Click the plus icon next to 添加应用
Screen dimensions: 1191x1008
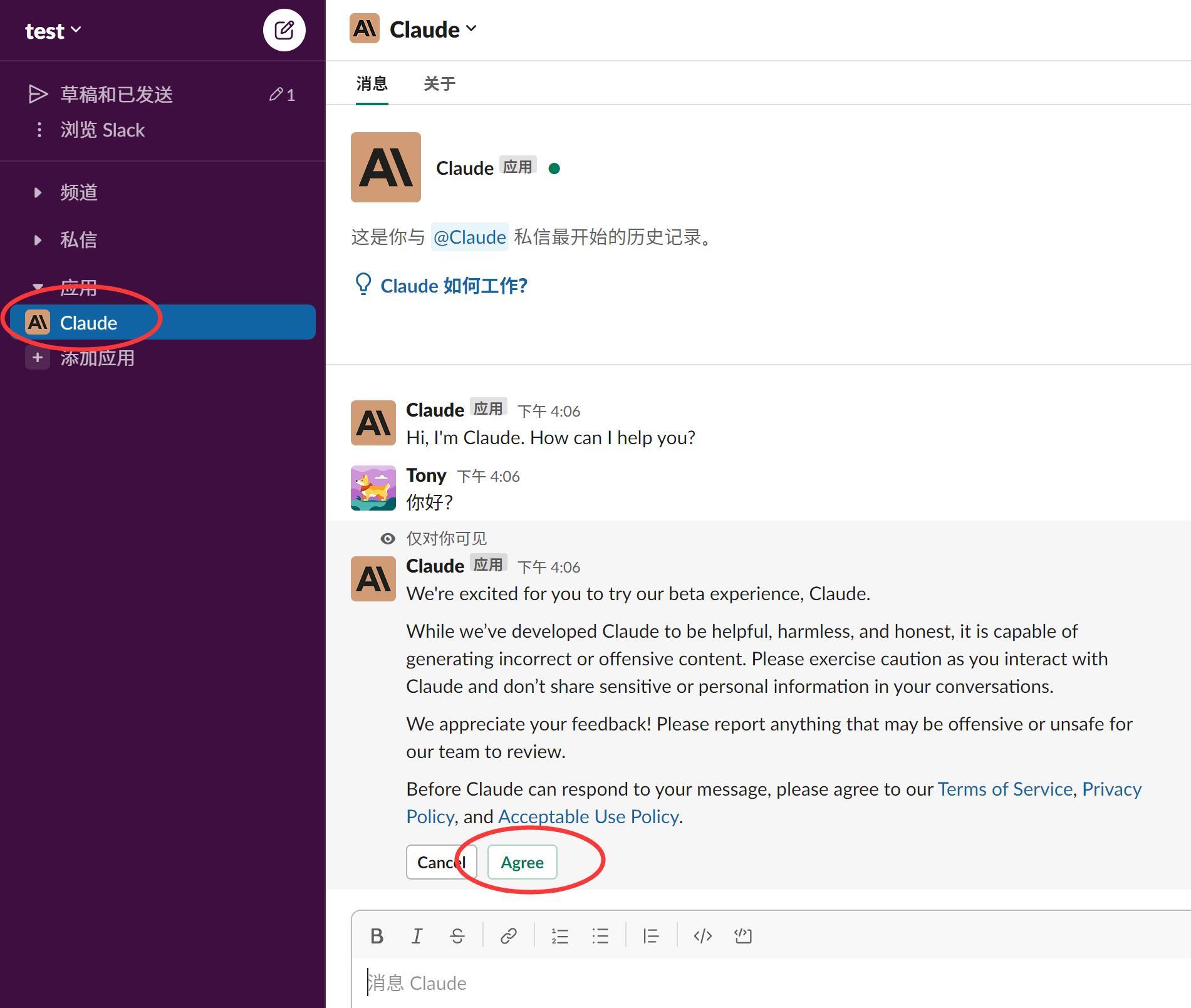click(38, 358)
